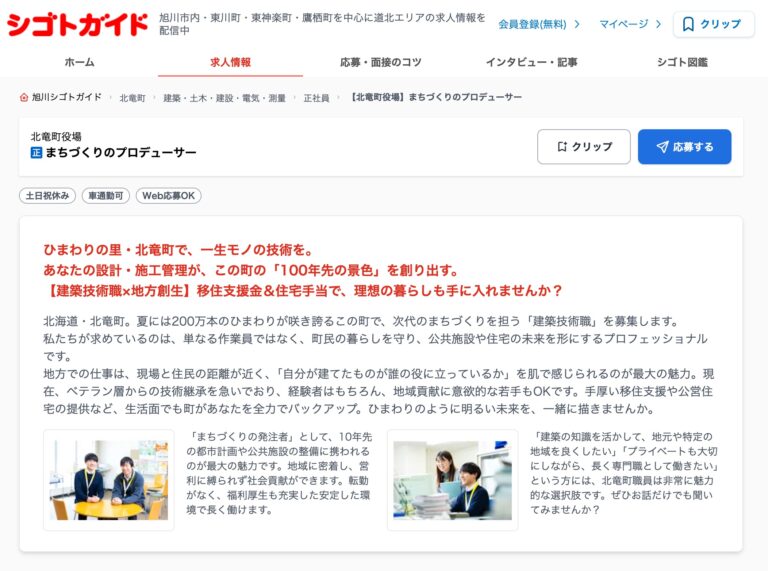The width and height of the screenshot is (768, 571).
Task: Click the chevron next to 会員登録(無料)
Action: (577, 24)
